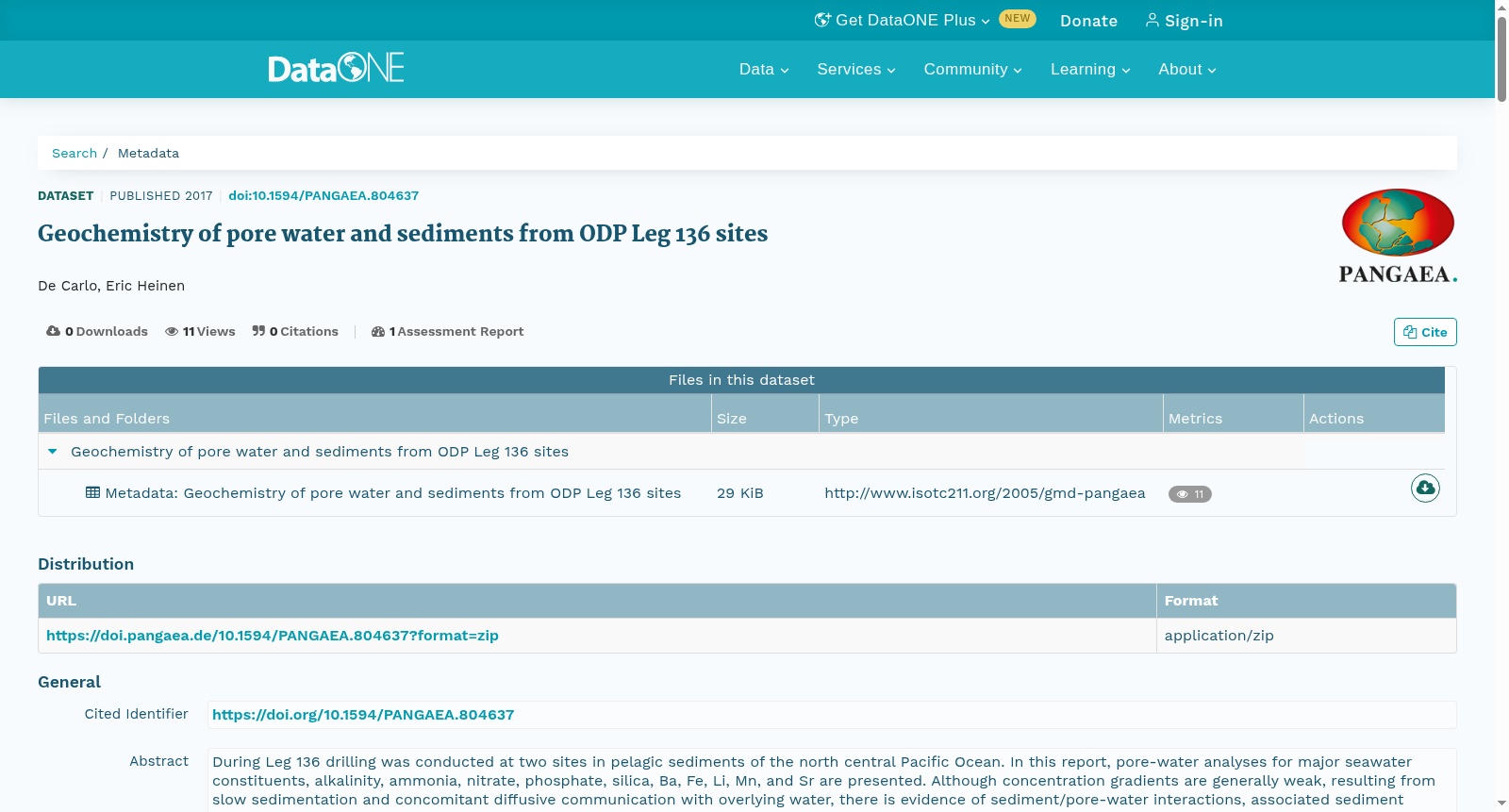Open the zip distribution URL
Screen dimensions: 1509x812
273,636
